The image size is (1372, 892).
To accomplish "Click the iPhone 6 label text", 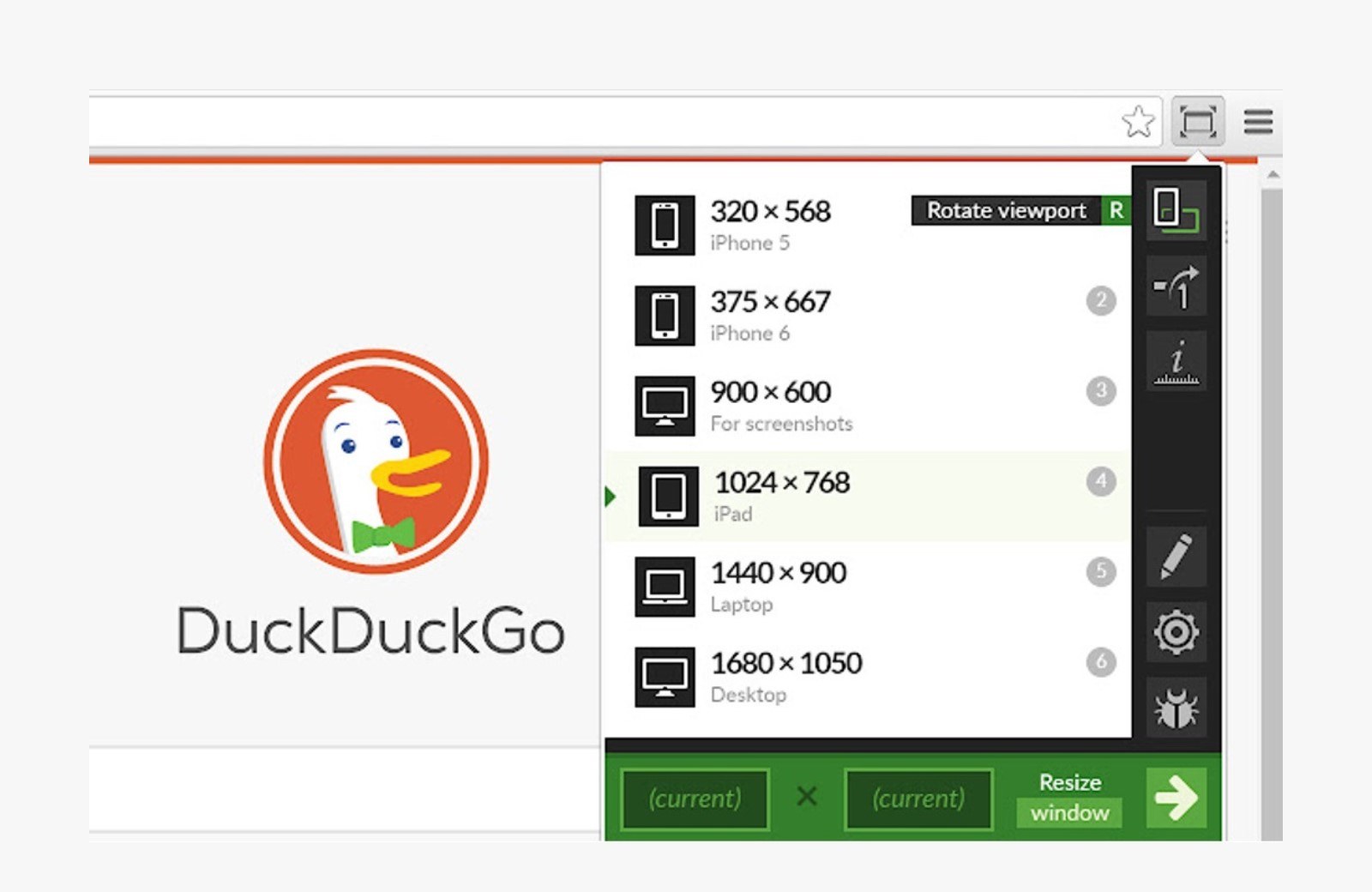I will point(749,334).
